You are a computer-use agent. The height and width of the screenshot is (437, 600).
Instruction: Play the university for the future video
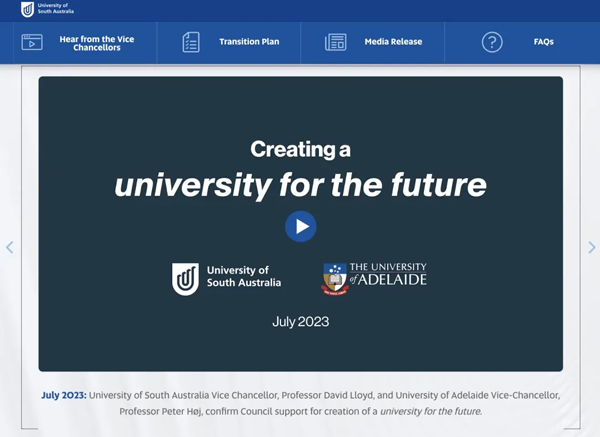pos(300,226)
